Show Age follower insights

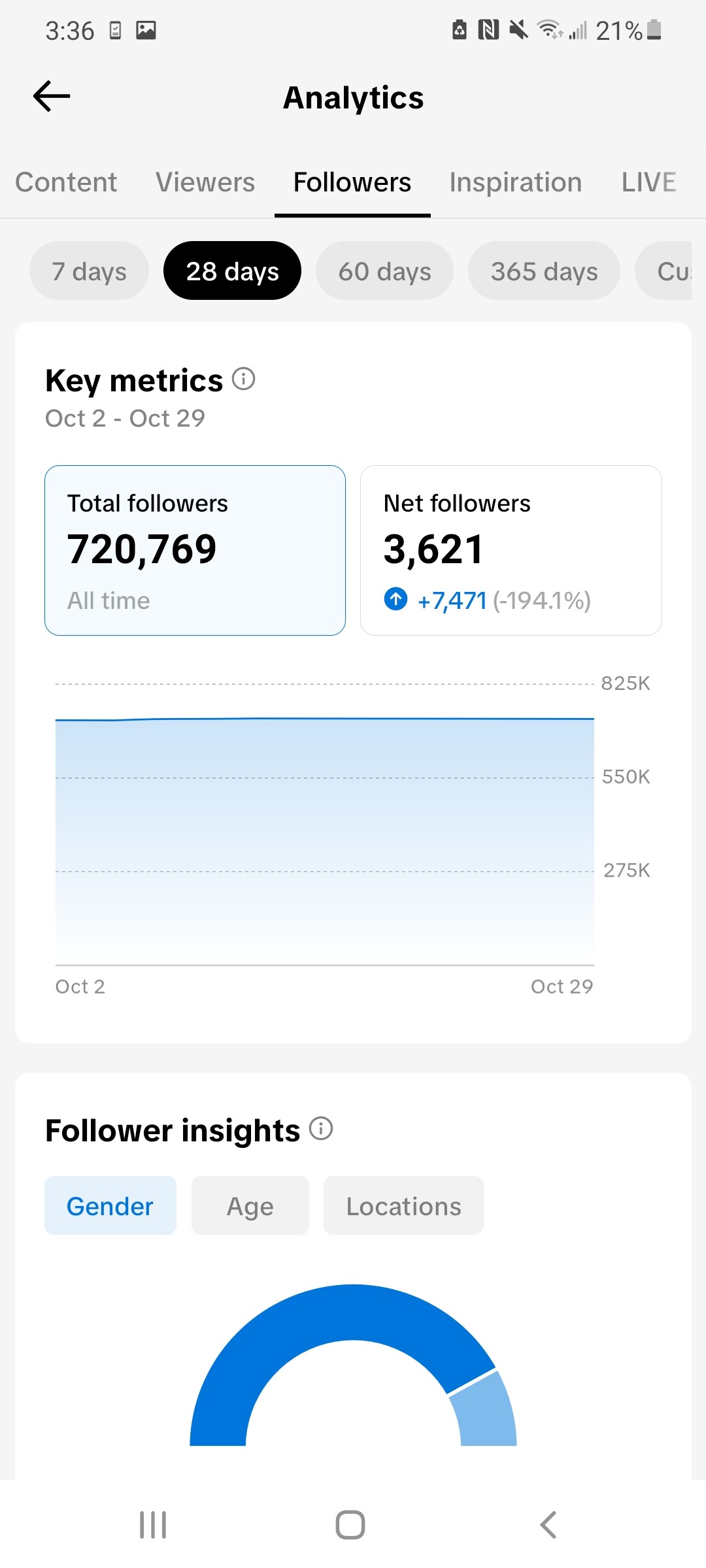pos(250,1206)
